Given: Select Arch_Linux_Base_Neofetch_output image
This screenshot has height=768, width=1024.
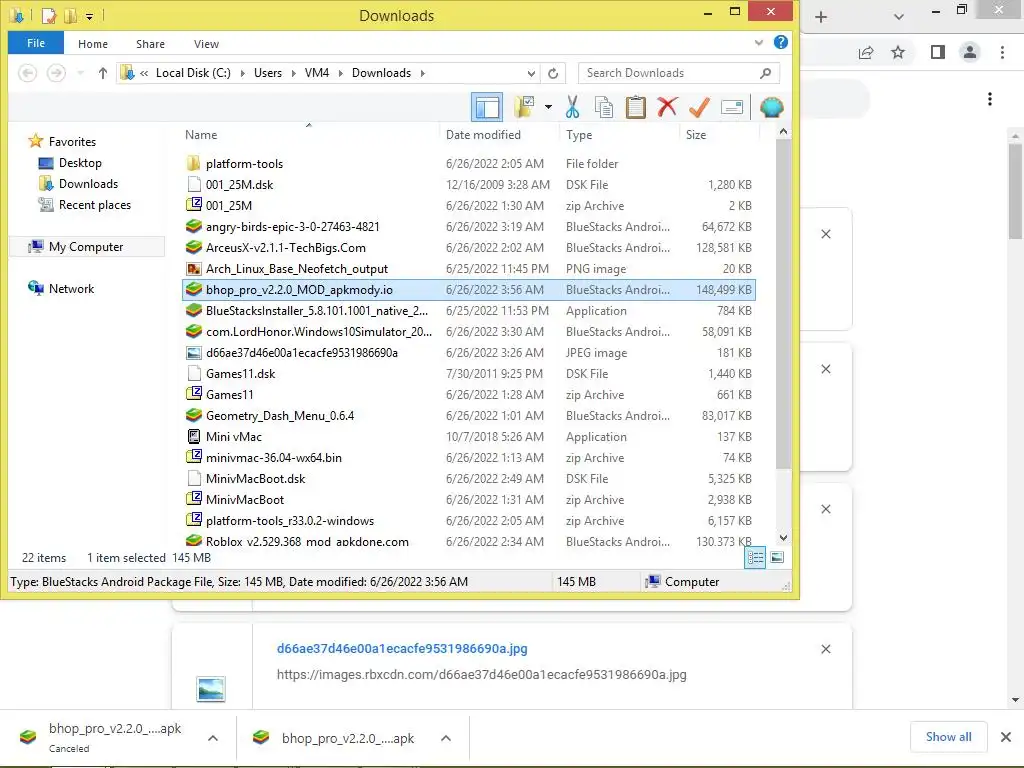Looking at the screenshot, I should [296, 268].
